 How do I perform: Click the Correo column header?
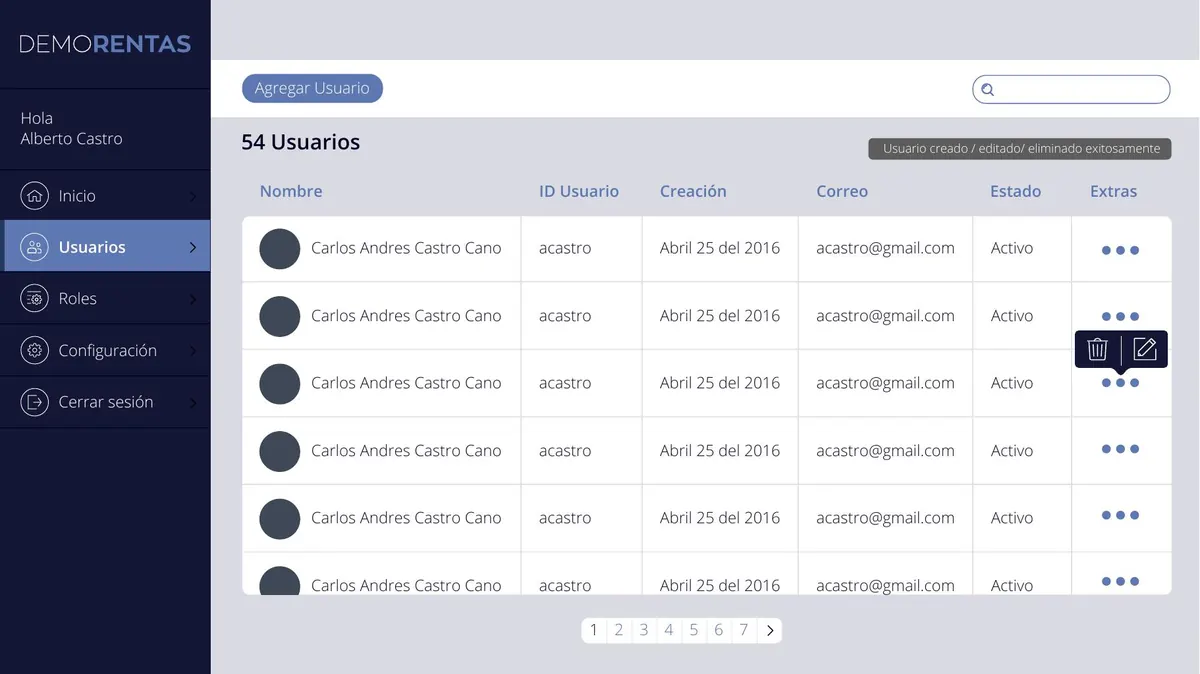[842, 191]
